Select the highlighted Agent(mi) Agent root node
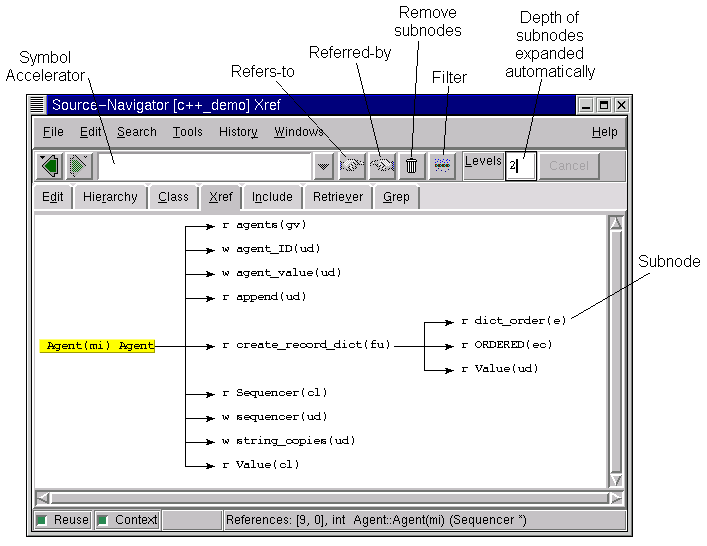Image resolution: width=707 pixels, height=546 pixels. coord(97,346)
